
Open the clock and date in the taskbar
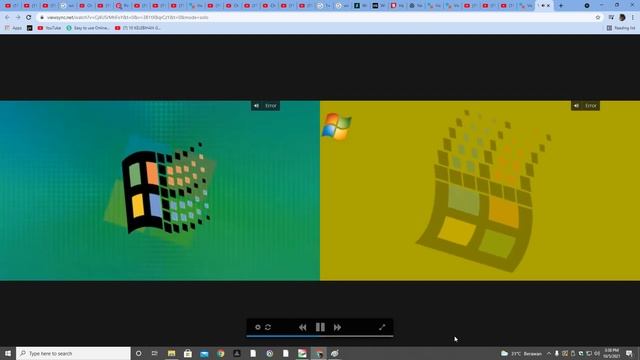pyautogui.click(x=611, y=353)
